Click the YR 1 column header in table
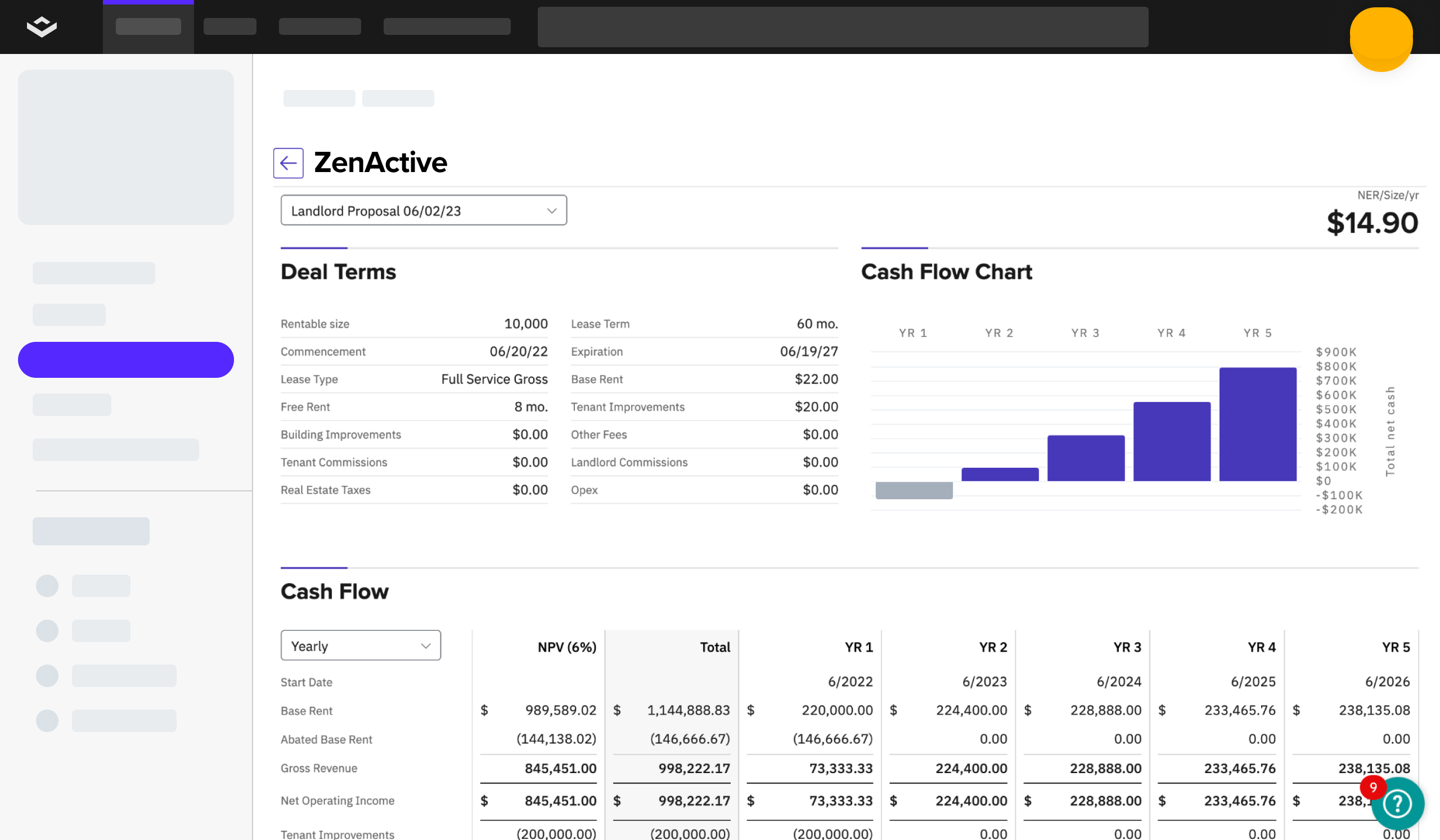Screen dimensions: 1440x840 click(x=859, y=647)
